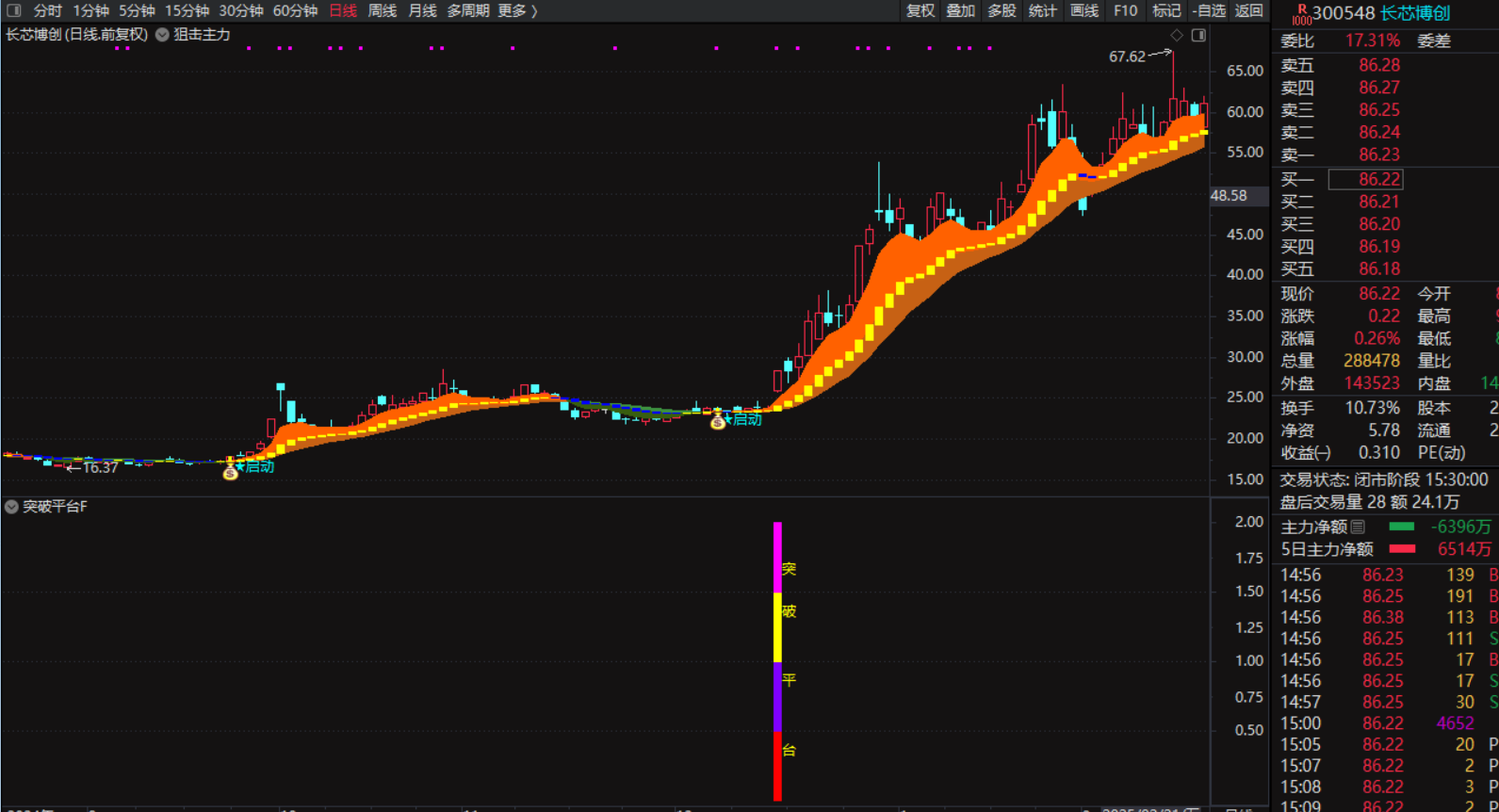Click the R margin-trading badge beside 300548
Screen dimensions: 1499x812
pos(1301,13)
